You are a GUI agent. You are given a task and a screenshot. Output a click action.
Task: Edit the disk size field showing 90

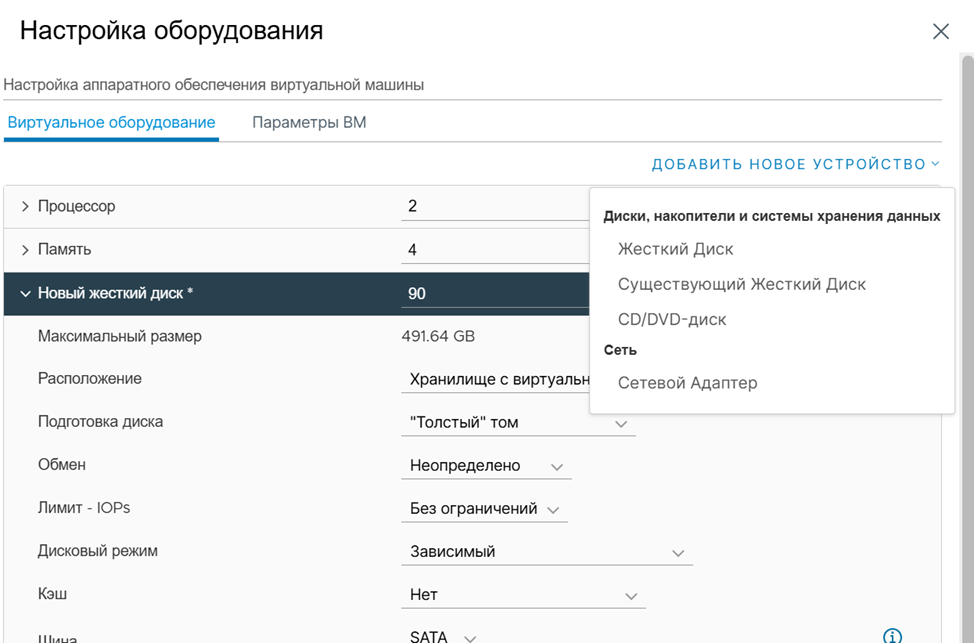(494, 294)
